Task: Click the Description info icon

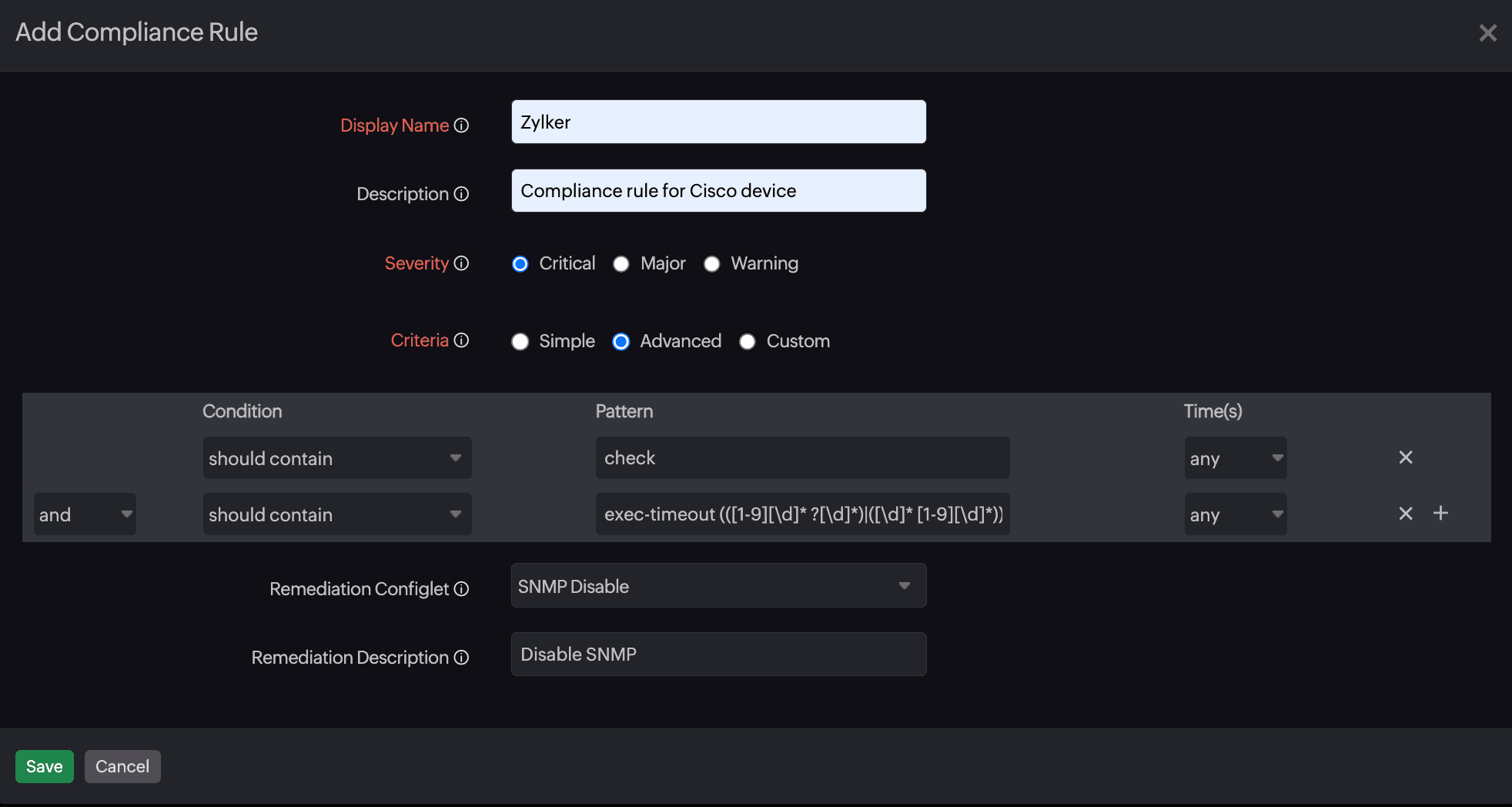Action: [x=462, y=194]
